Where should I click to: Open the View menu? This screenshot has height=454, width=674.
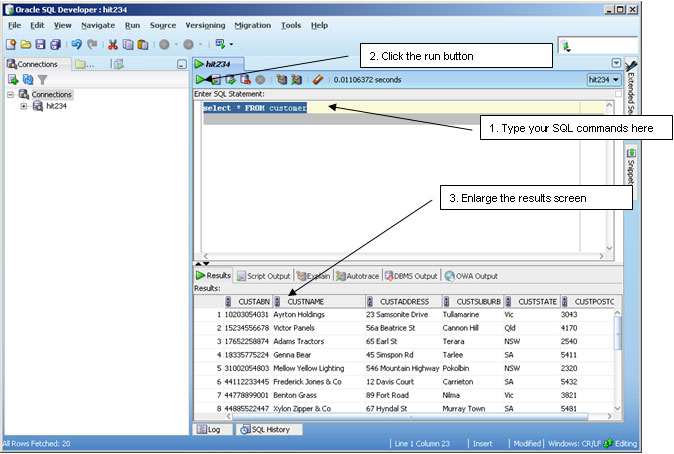(62, 25)
